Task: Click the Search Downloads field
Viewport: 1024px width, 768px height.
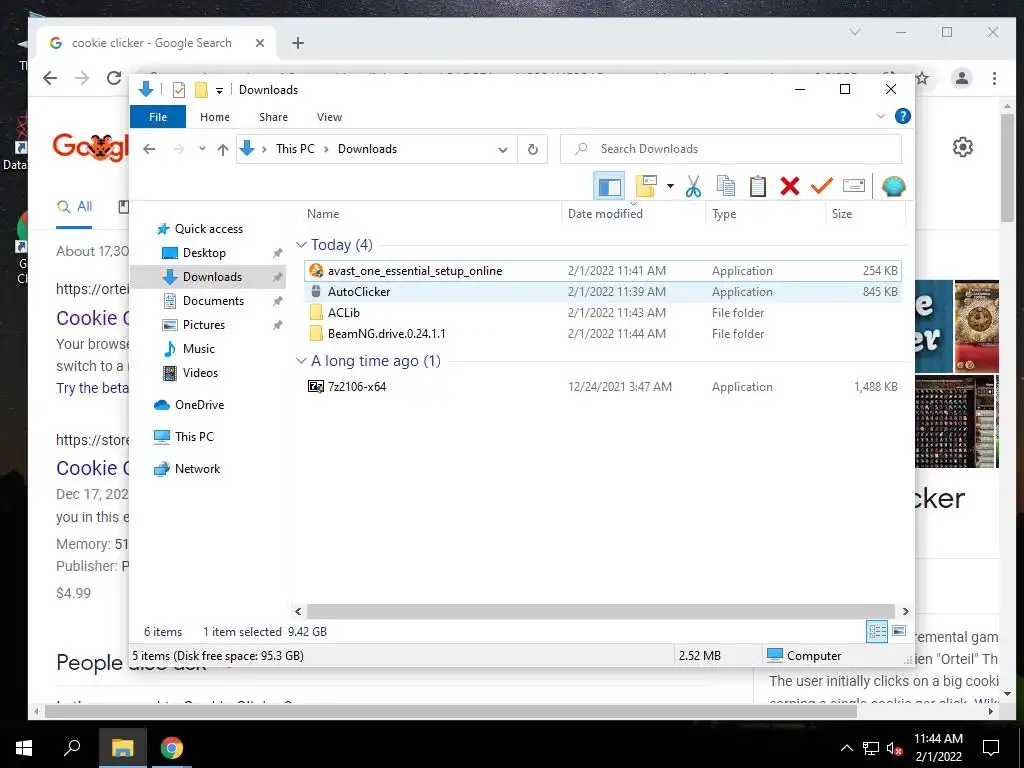Action: tap(731, 149)
